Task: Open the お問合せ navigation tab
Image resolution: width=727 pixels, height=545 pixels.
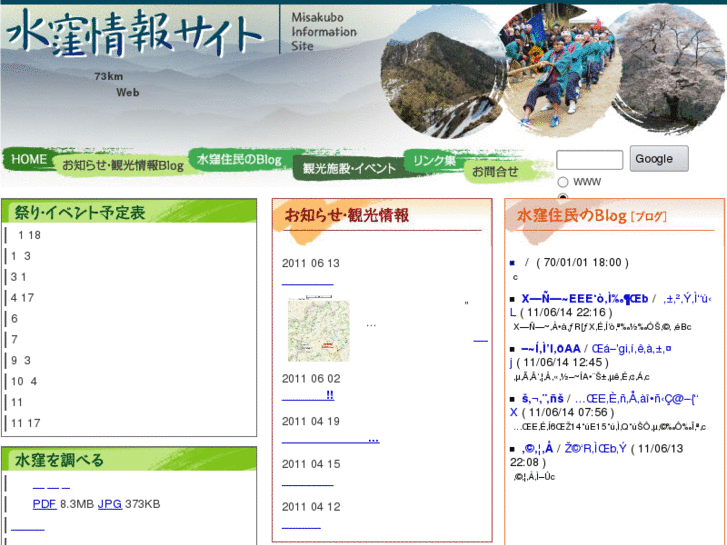Action: [495, 172]
